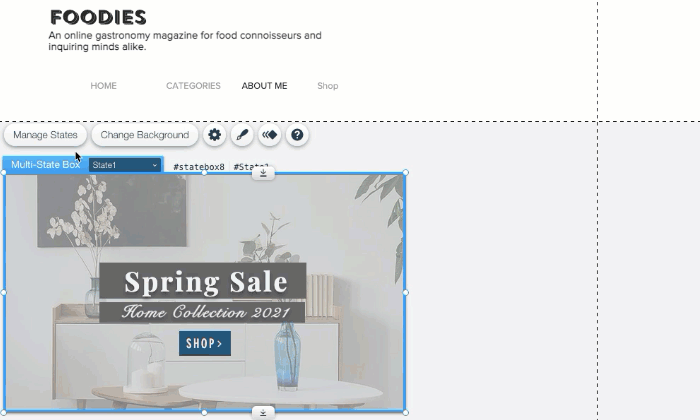Screen dimensions: 700x420
Task: Open the State1 dropdown
Action: coord(125,165)
